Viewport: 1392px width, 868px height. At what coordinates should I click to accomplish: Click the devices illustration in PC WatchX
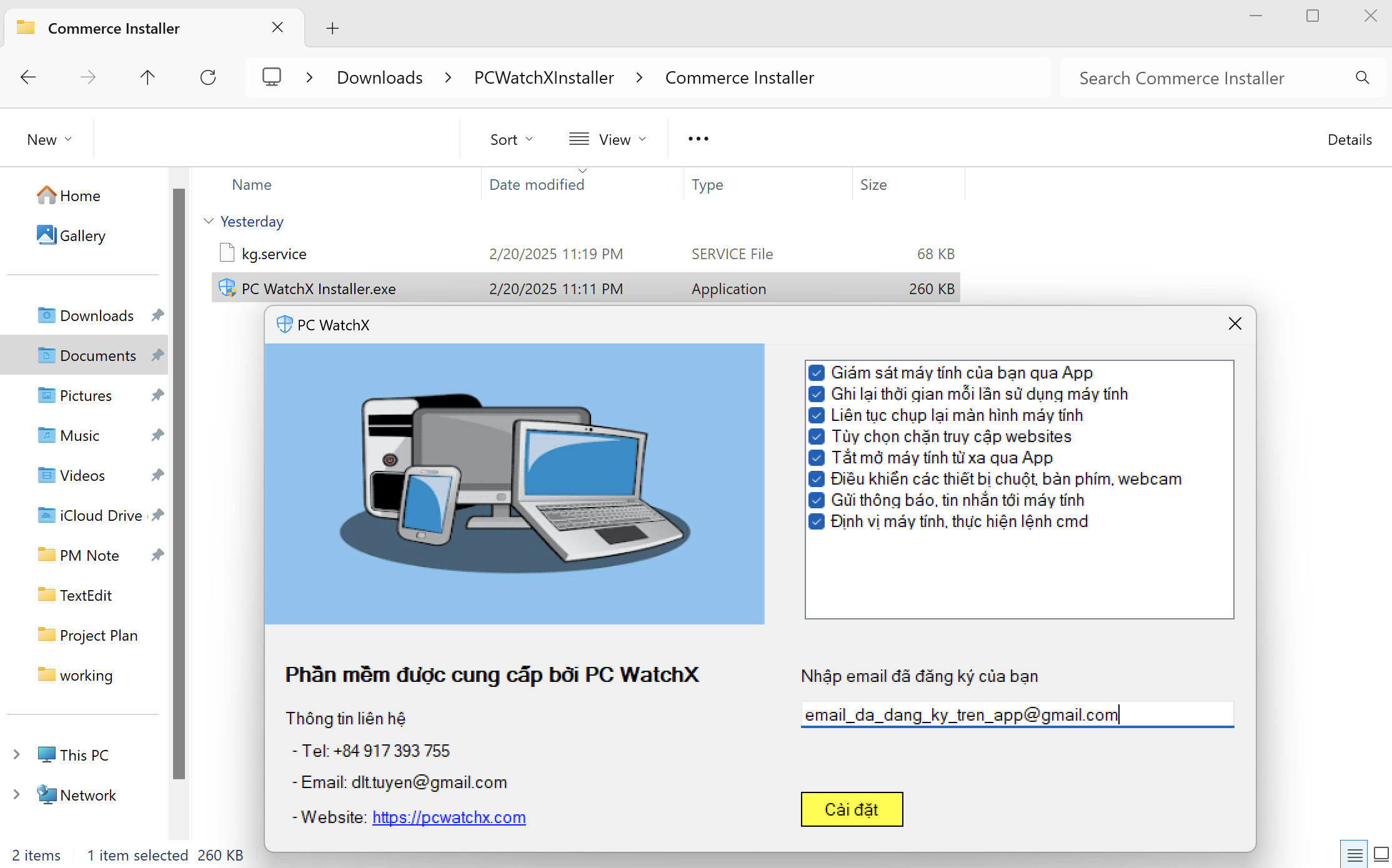(514, 484)
